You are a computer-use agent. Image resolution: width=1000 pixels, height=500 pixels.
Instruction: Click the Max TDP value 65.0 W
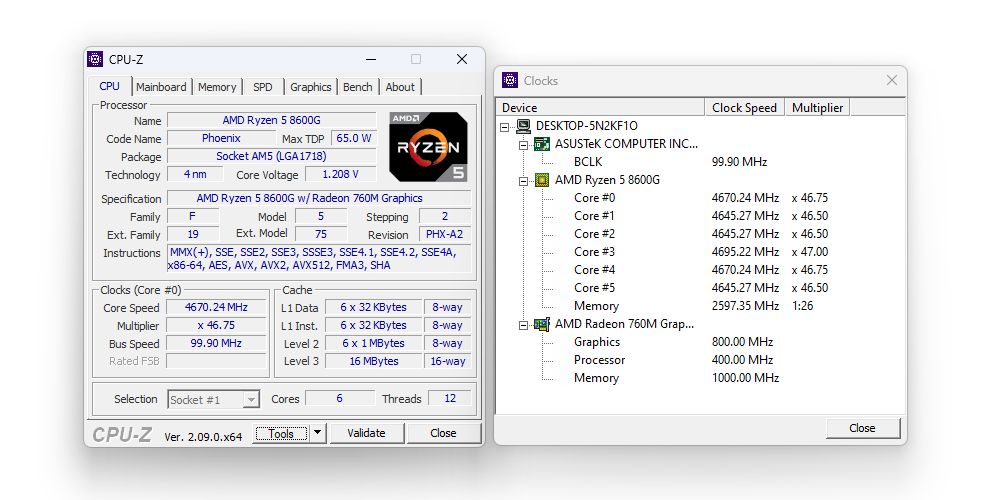tap(353, 138)
